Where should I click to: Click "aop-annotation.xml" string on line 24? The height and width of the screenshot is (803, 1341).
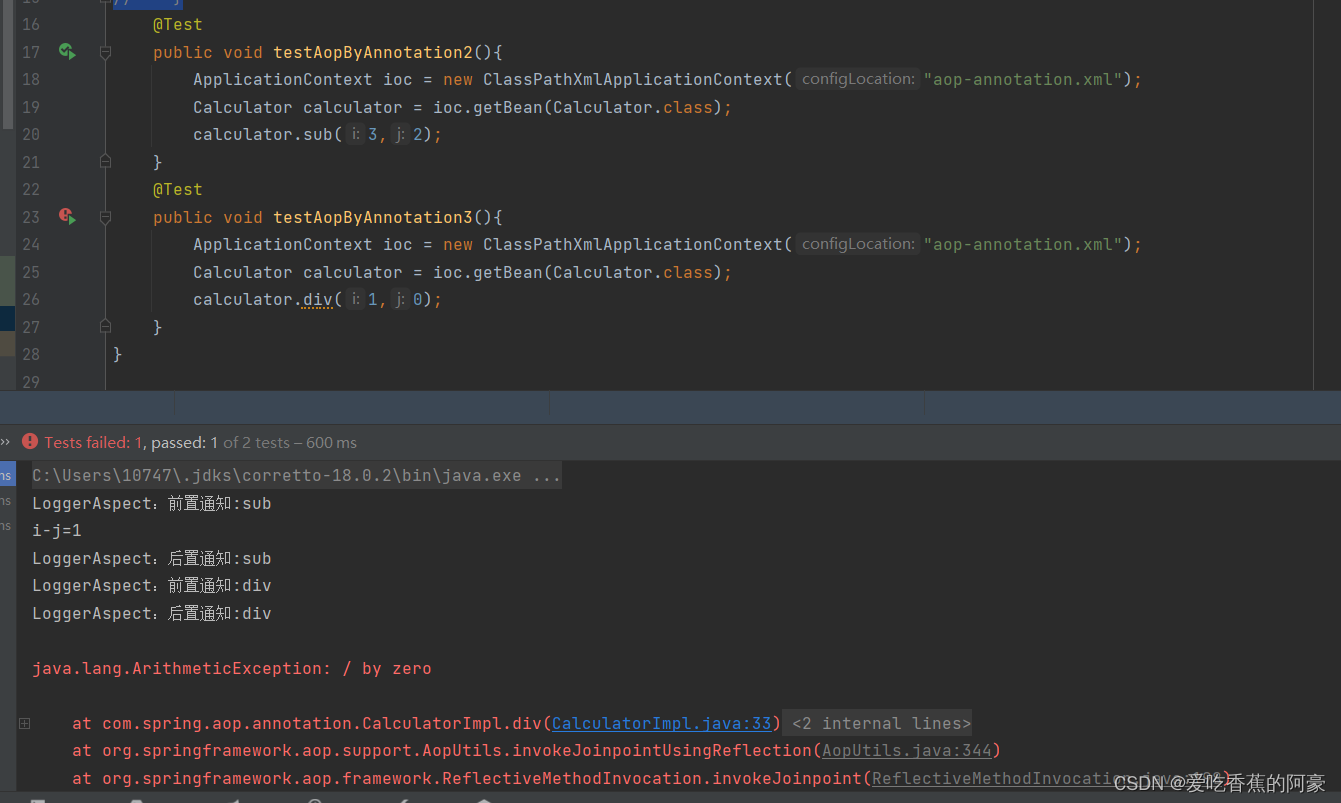[1022, 244]
